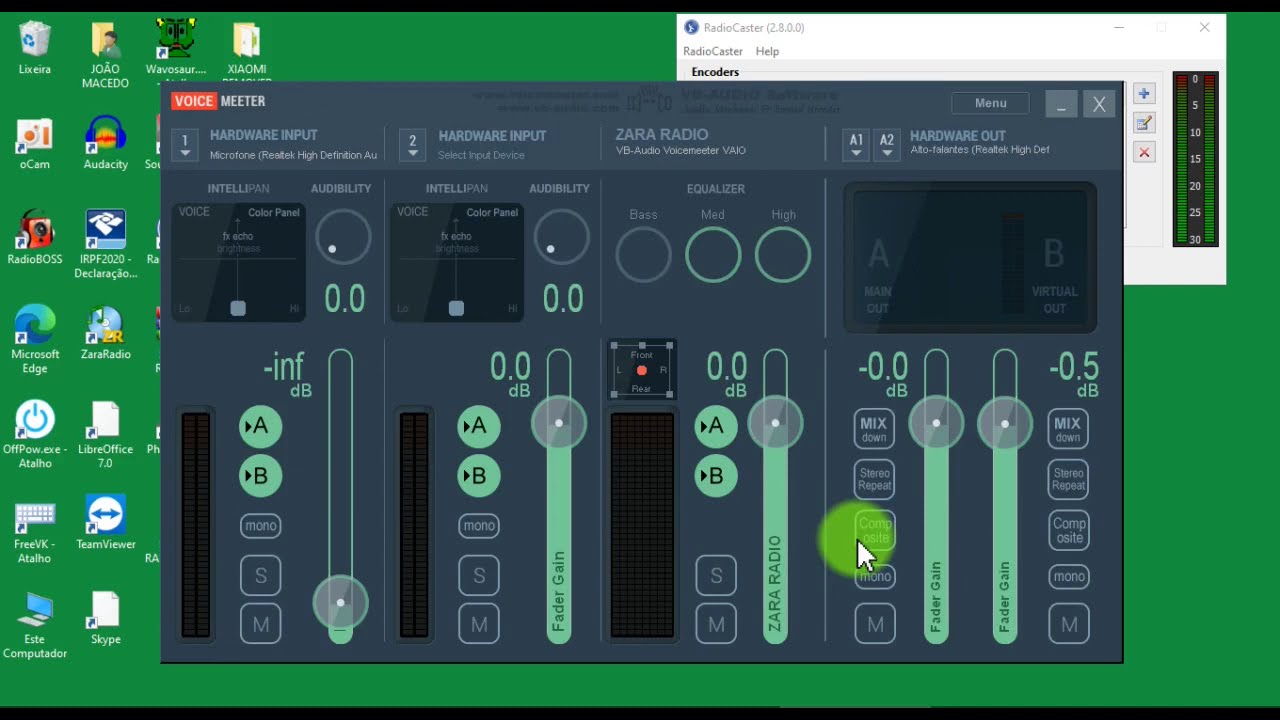
Task: Click the Fader Gain knob for -0.5 dB bus
Action: tap(1005, 423)
